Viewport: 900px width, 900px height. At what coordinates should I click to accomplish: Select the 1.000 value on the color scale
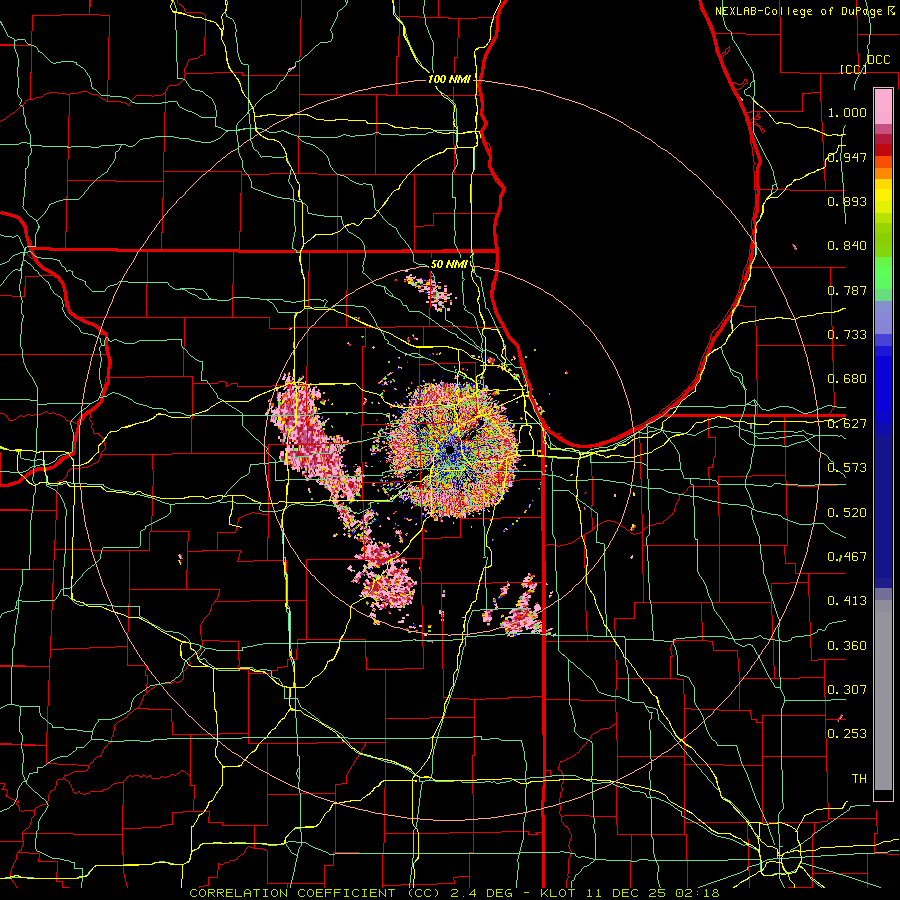(x=847, y=112)
